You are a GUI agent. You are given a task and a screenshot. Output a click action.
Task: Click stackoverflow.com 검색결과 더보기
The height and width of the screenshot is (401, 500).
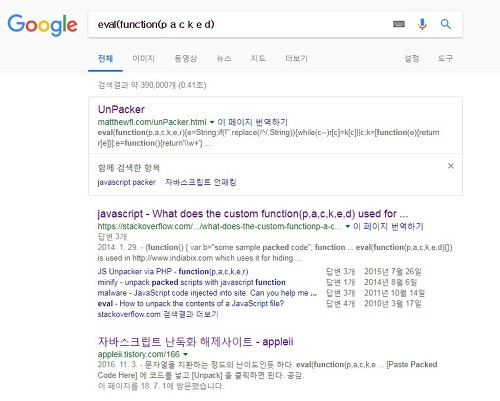tap(158, 314)
